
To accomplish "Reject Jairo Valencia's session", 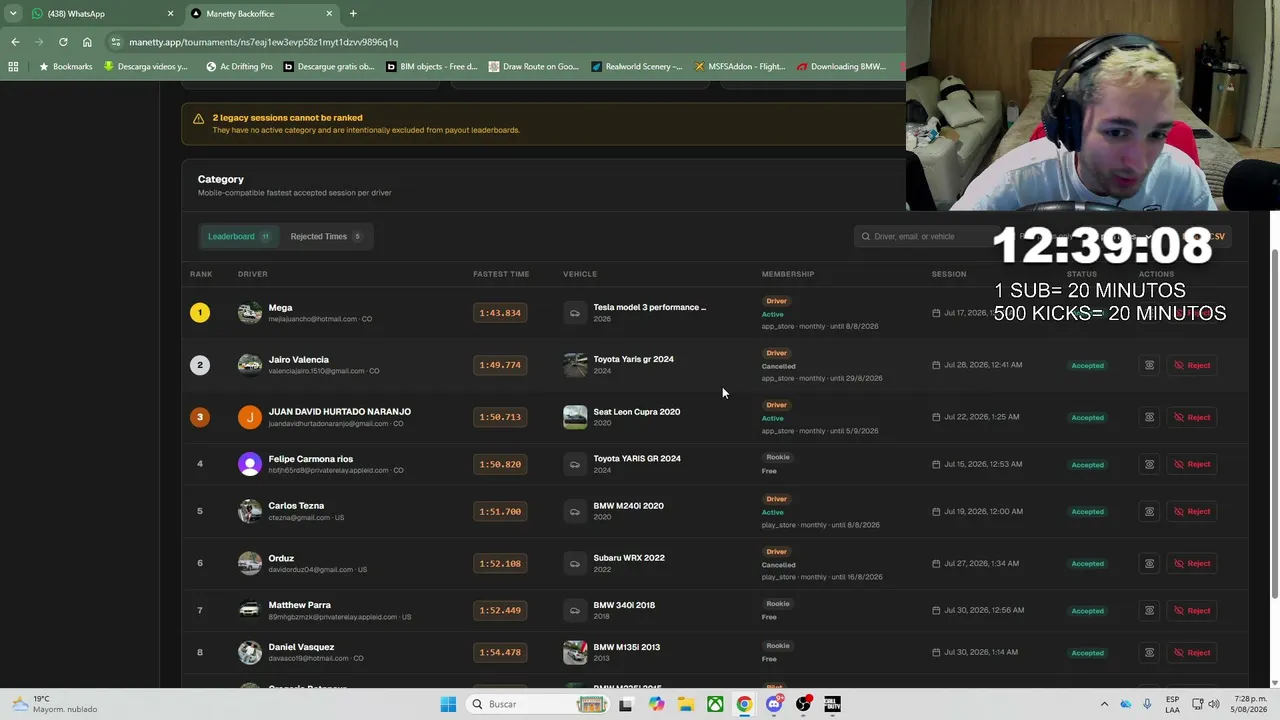I will (x=1192, y=365).
